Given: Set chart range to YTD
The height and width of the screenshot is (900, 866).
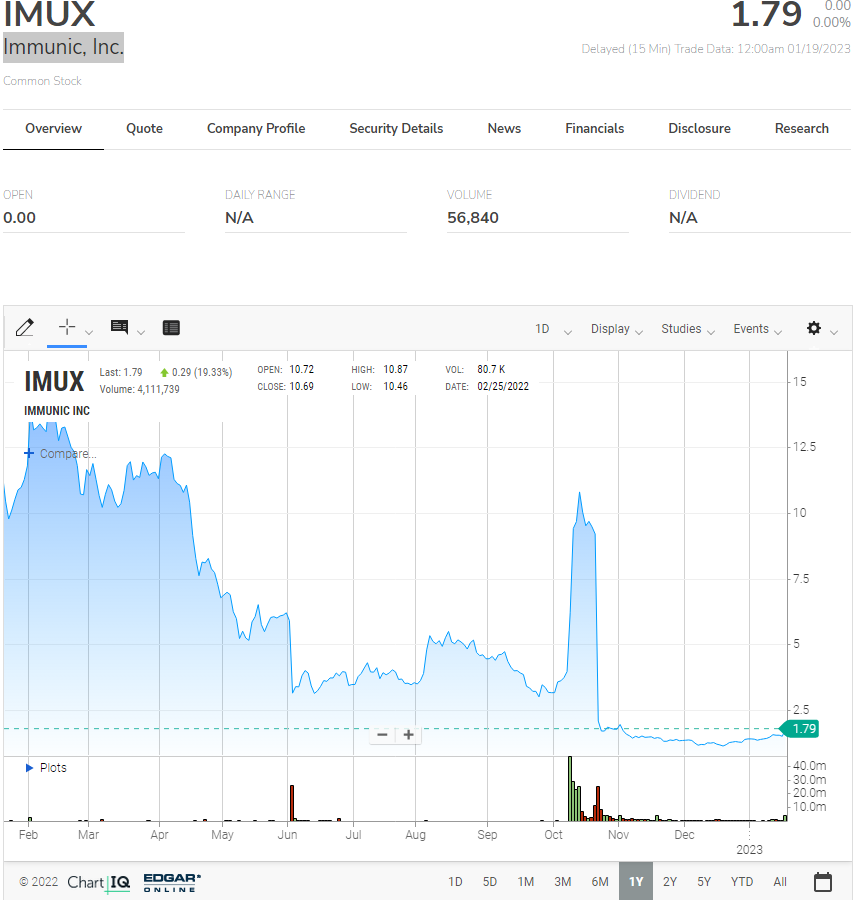Looking at the screenshot, I should pyautogui.click(x=741, y=882).
